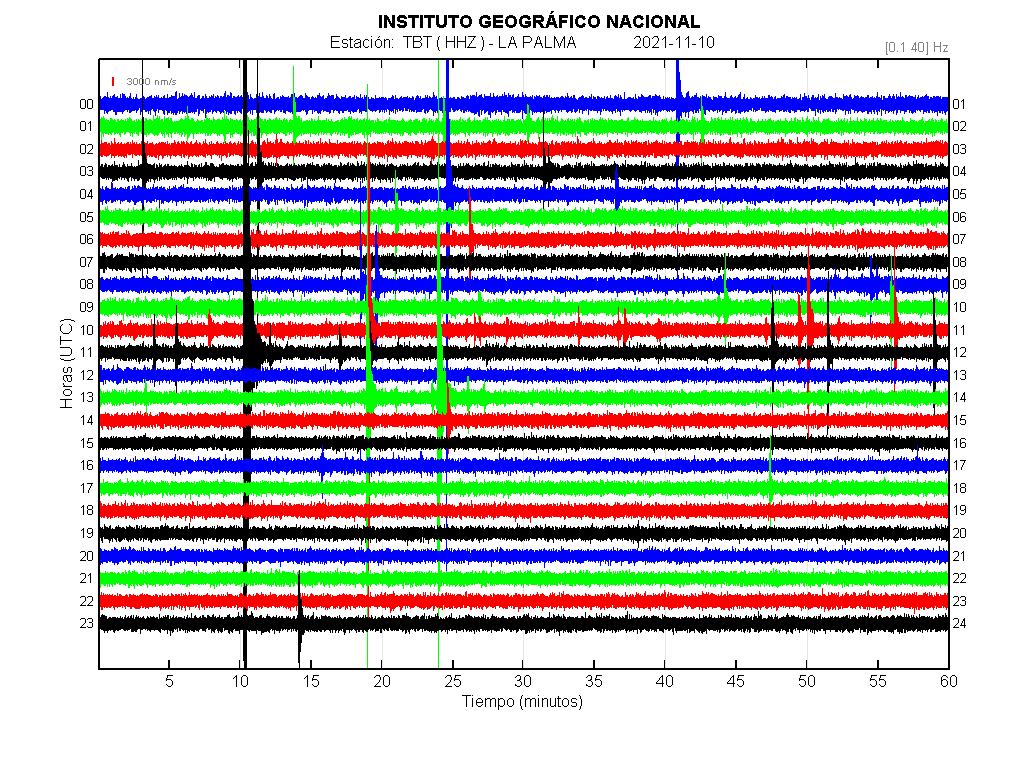The width and height of the screenshot is (1025, 768).
Task: Click the right-axis hour label 24
Action: tap(959, 624)
